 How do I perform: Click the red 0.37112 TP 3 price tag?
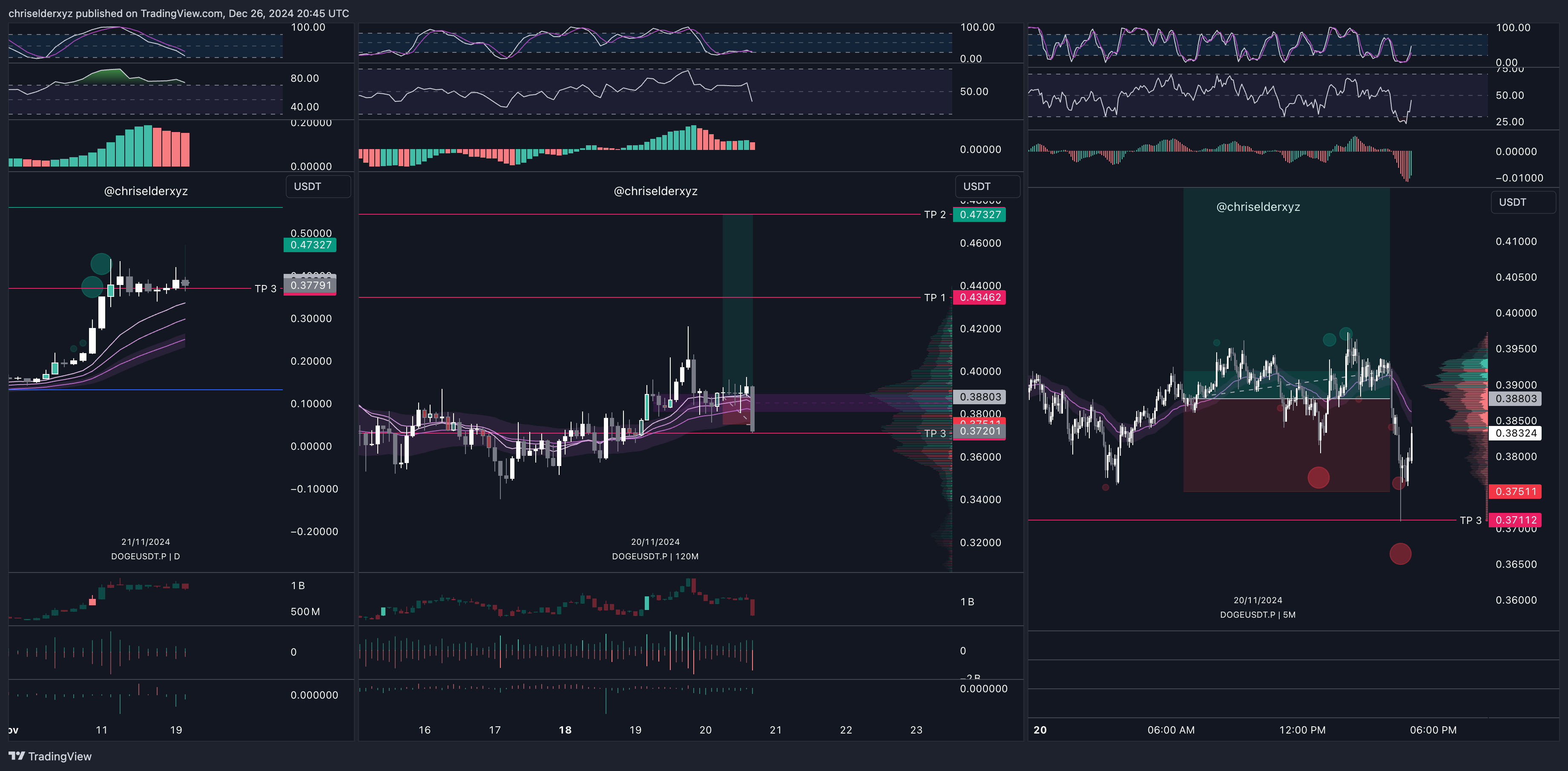pos(1516,520)
